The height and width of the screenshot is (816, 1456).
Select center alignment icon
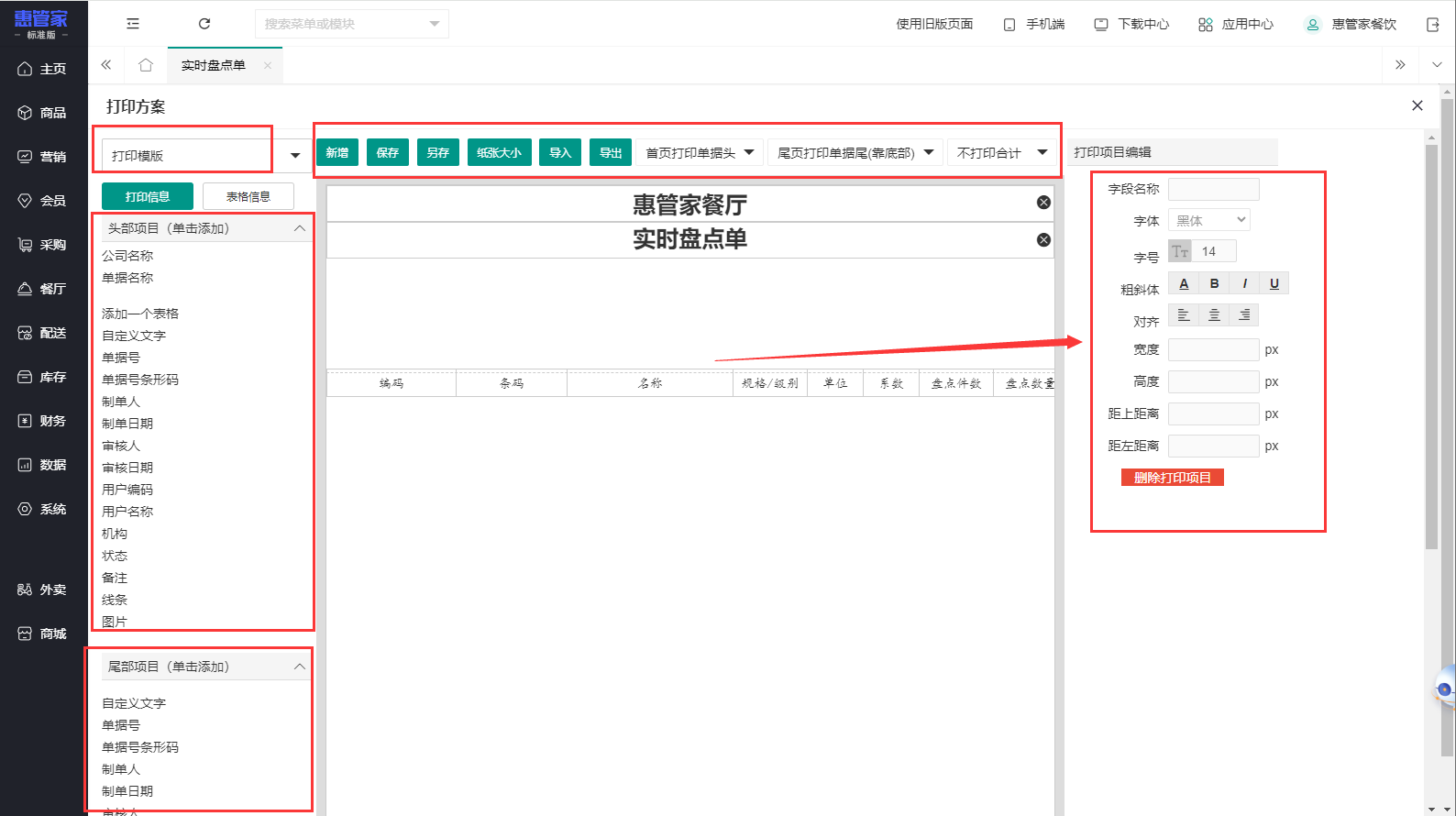coord(1214,315)
